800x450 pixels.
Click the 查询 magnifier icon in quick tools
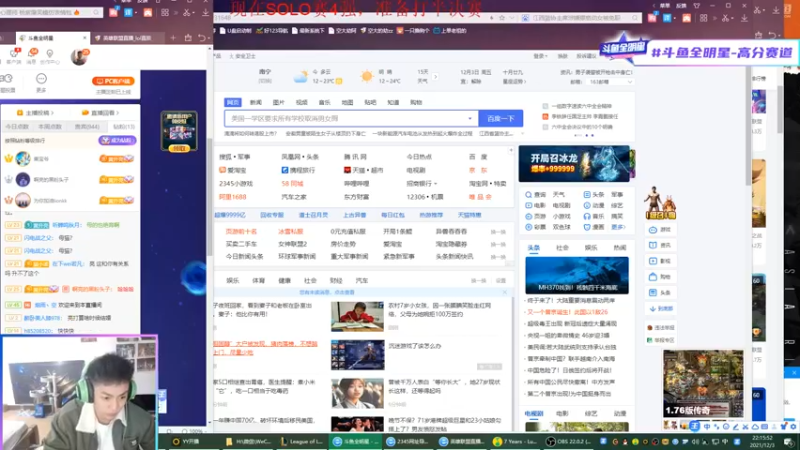click(529, 194)
